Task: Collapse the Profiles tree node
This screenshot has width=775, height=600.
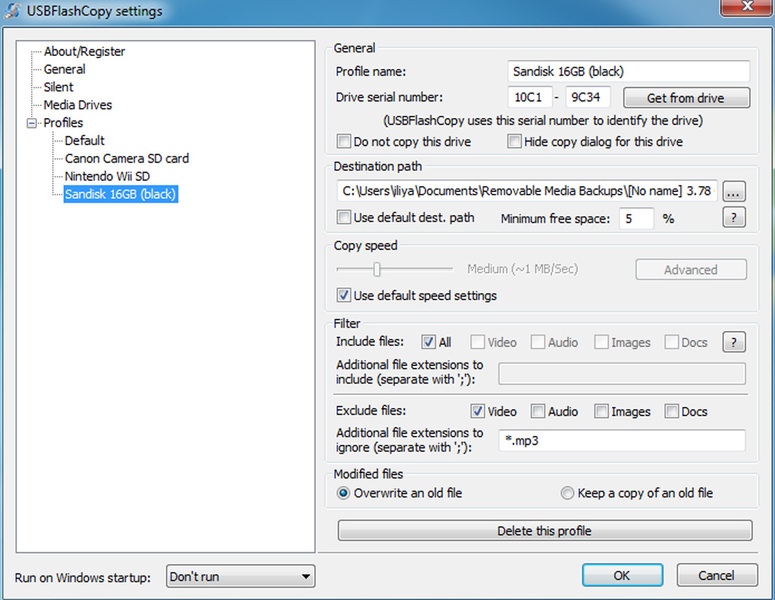Action: point(32,123)
